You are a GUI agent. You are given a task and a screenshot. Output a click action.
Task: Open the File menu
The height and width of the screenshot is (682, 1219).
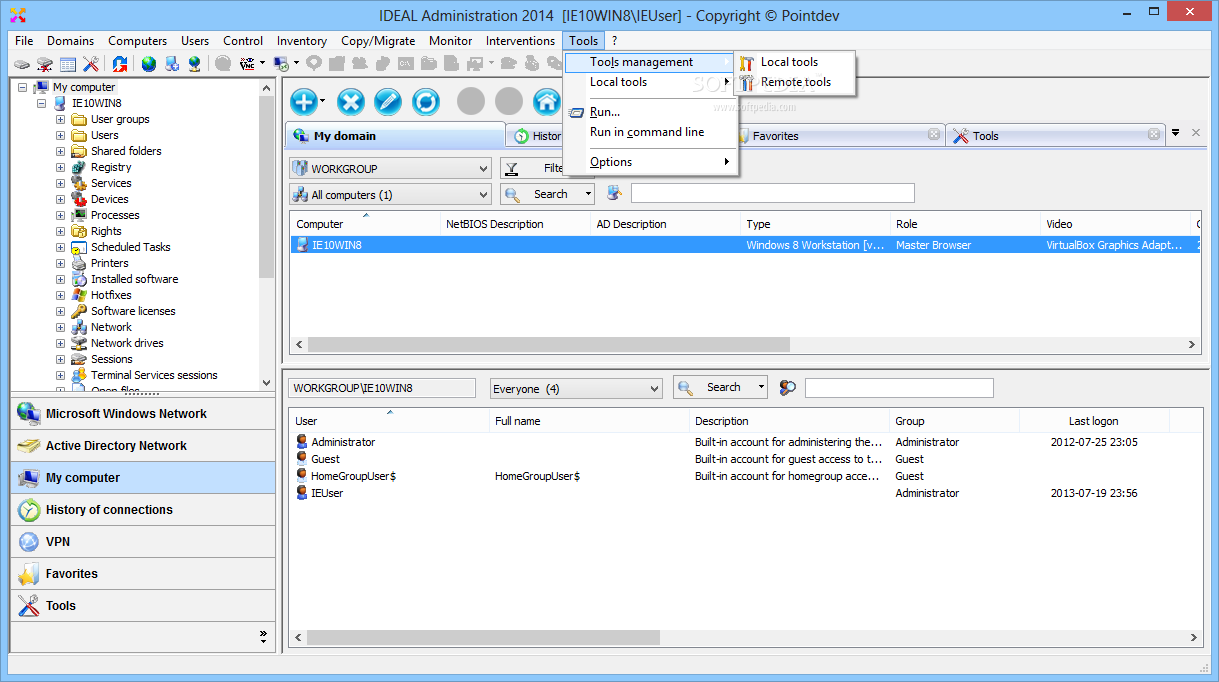(24, 41)
